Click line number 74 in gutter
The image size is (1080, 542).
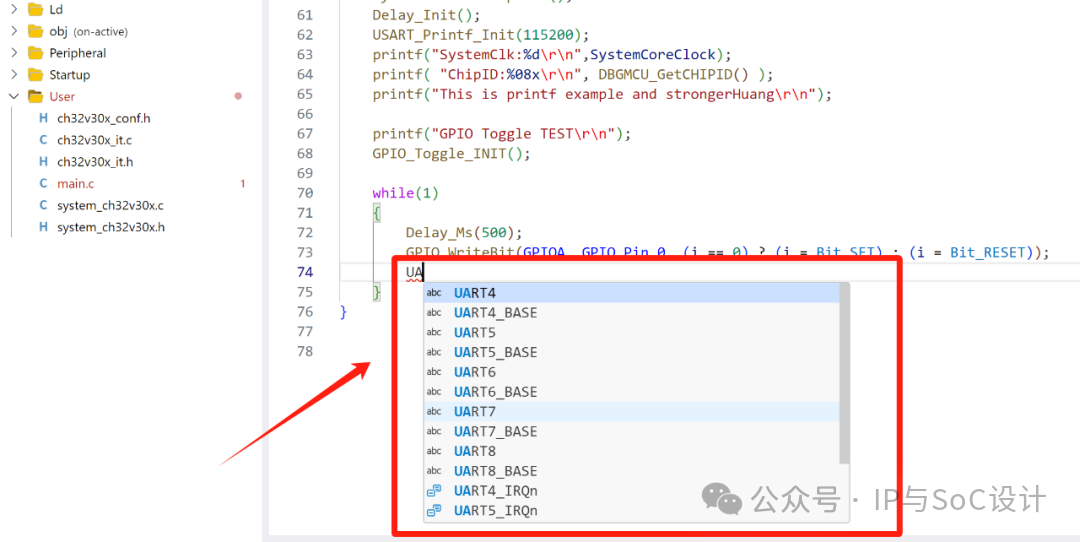click(304, 272)
